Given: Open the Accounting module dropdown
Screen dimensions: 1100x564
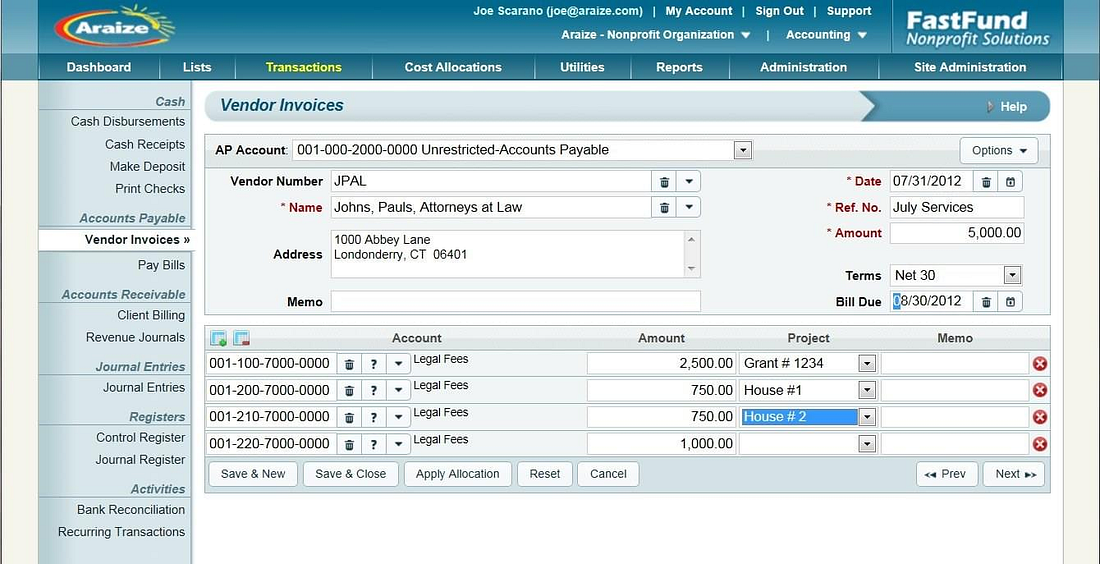Looking at the screenshot, I should click(x=826, y=34).
